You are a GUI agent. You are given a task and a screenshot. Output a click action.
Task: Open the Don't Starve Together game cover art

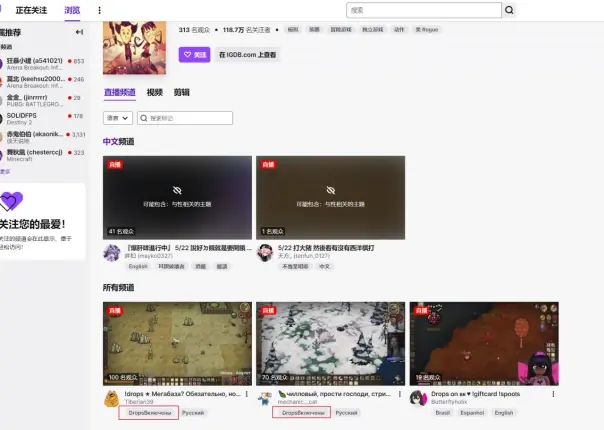coord(134,47)
